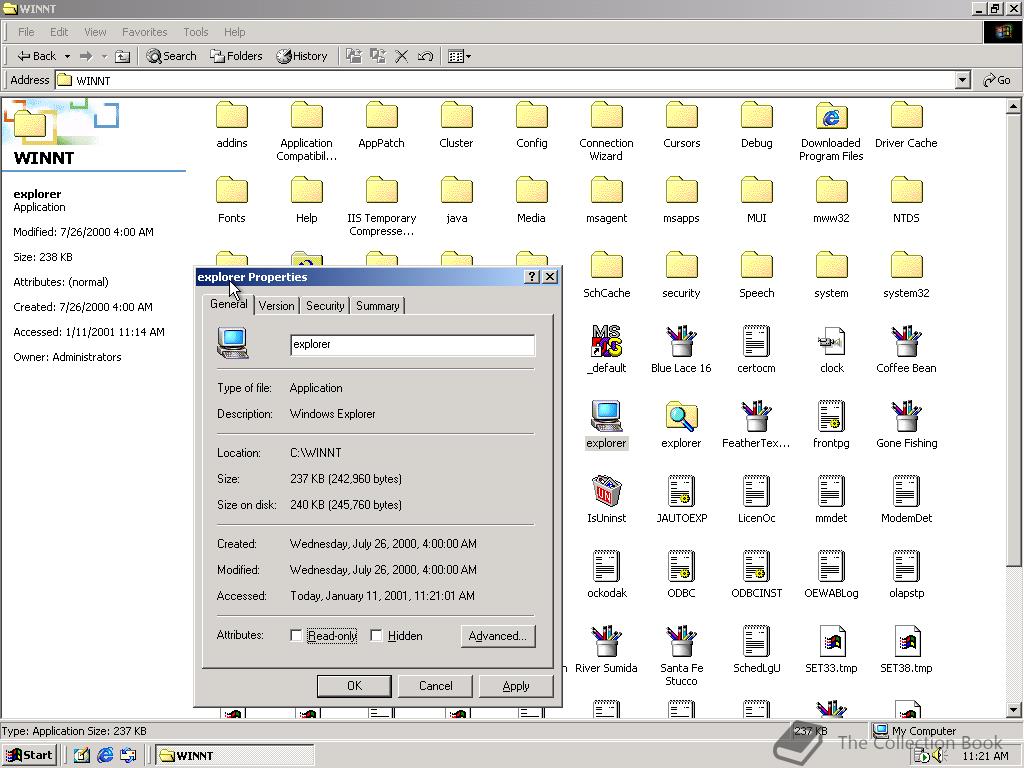The height and width of the screenshot is (768, 1024).
Task: Click the Go button
Action: 997,80
